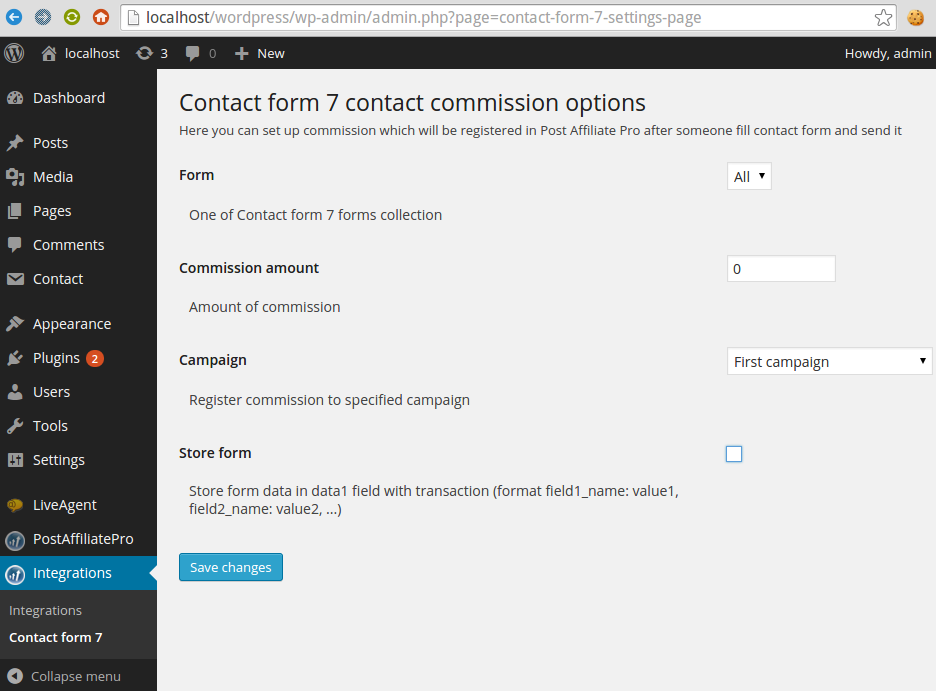Bookmark page with the star icon

[883, 17]
